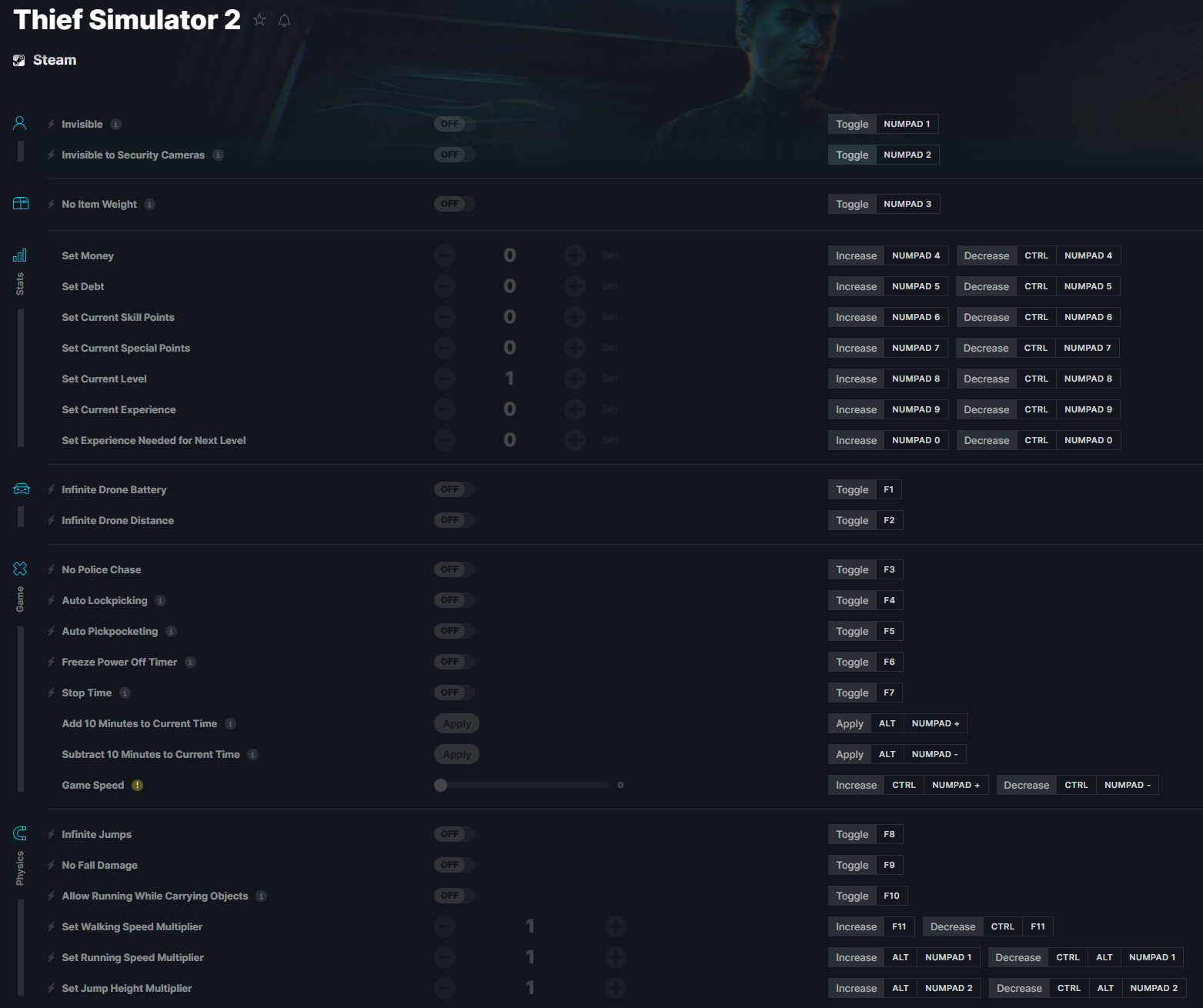
Task: Click minus button for Set Money
Action: [445, 255]
